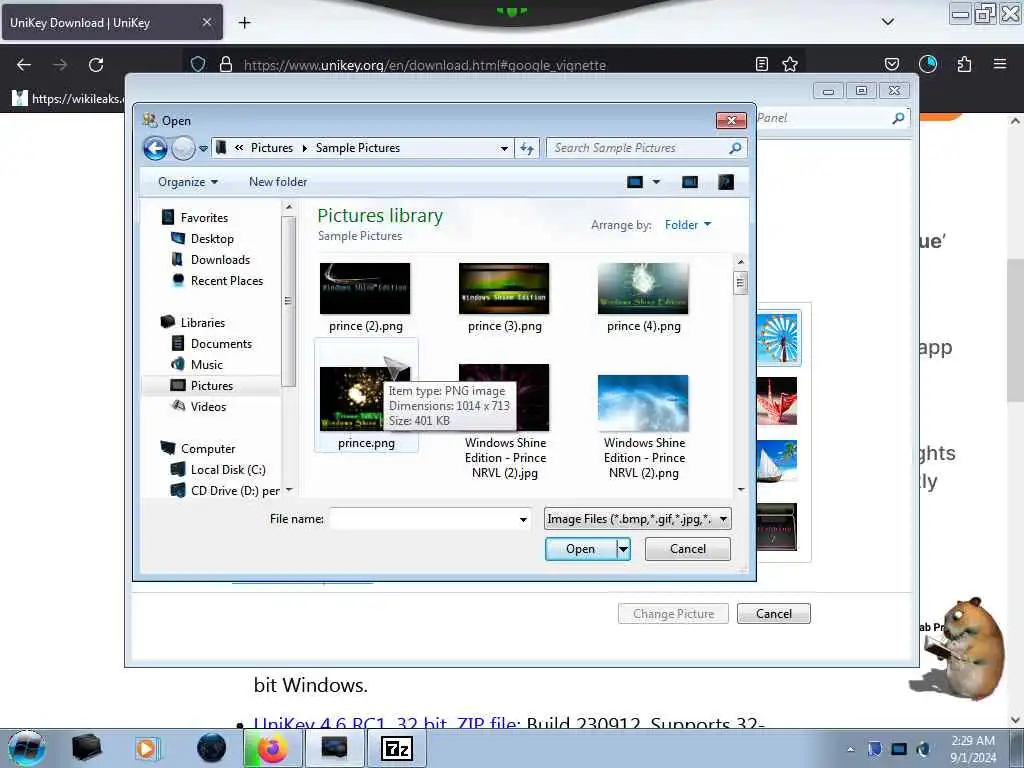Choose the sailboat account picture
The width and height of the screenshot is (1024, 768).
tap(777, 461)
